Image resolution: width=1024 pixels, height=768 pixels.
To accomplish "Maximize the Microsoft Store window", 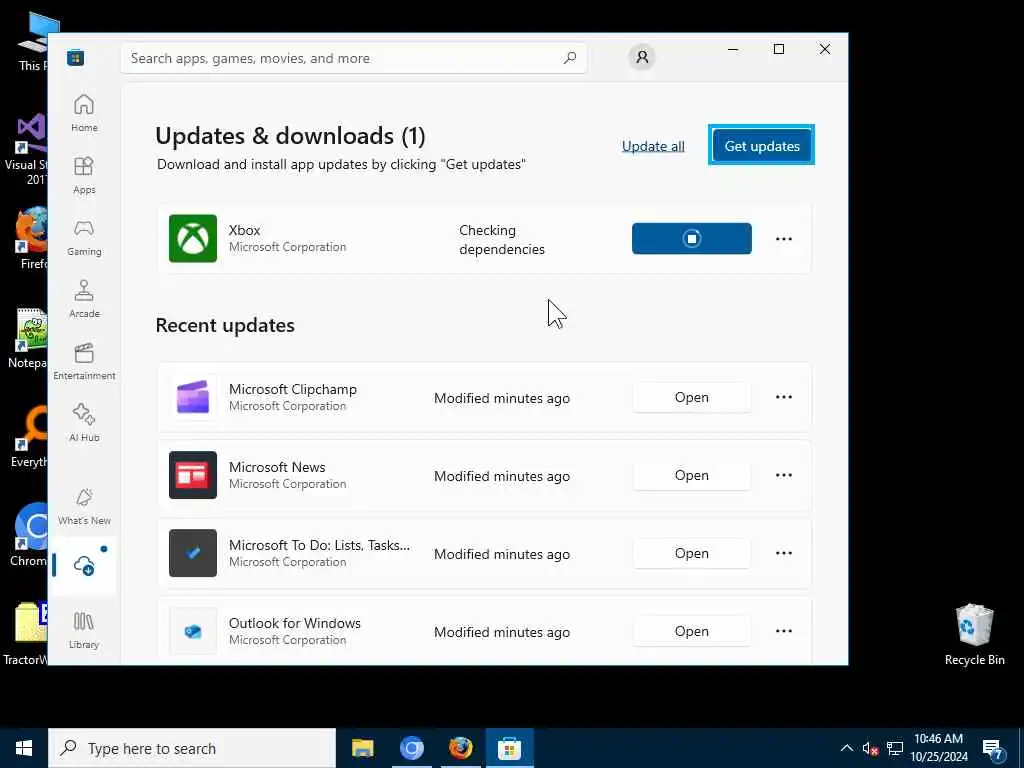I will tap(779, 49).
